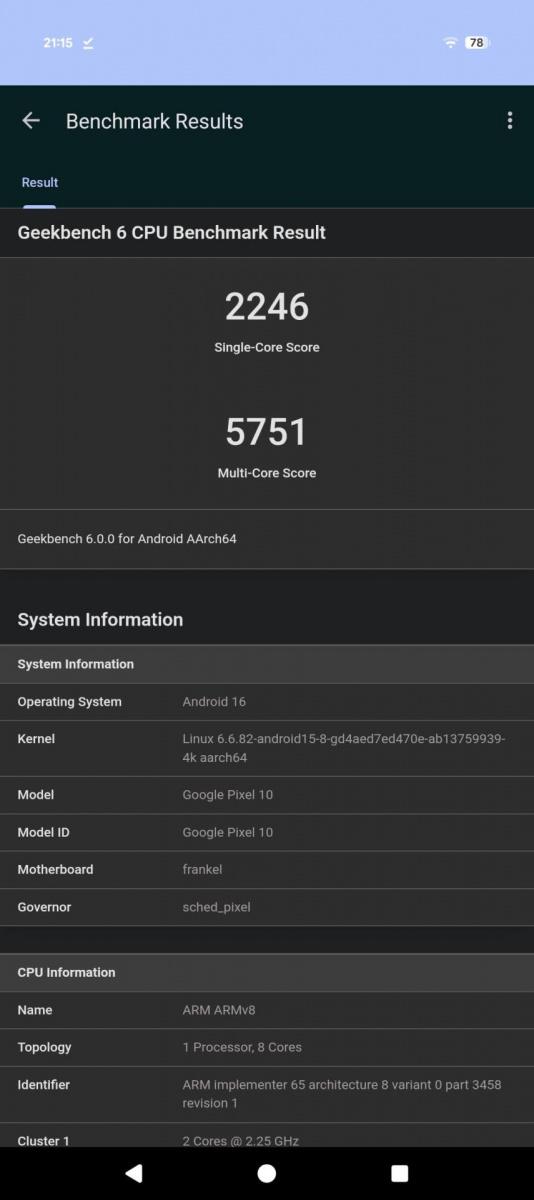Select the Geekbench 6.0.0 version row
Image resolution: width=534 pixels, height=1200 pixels.
click(x=267, y=539)
